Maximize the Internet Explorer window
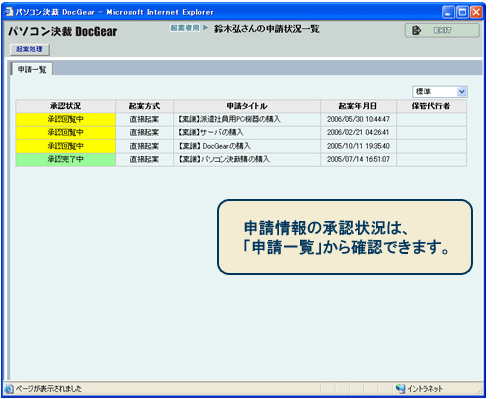The image size is (501, 399). pyautogui.click(x=462, y=12)
